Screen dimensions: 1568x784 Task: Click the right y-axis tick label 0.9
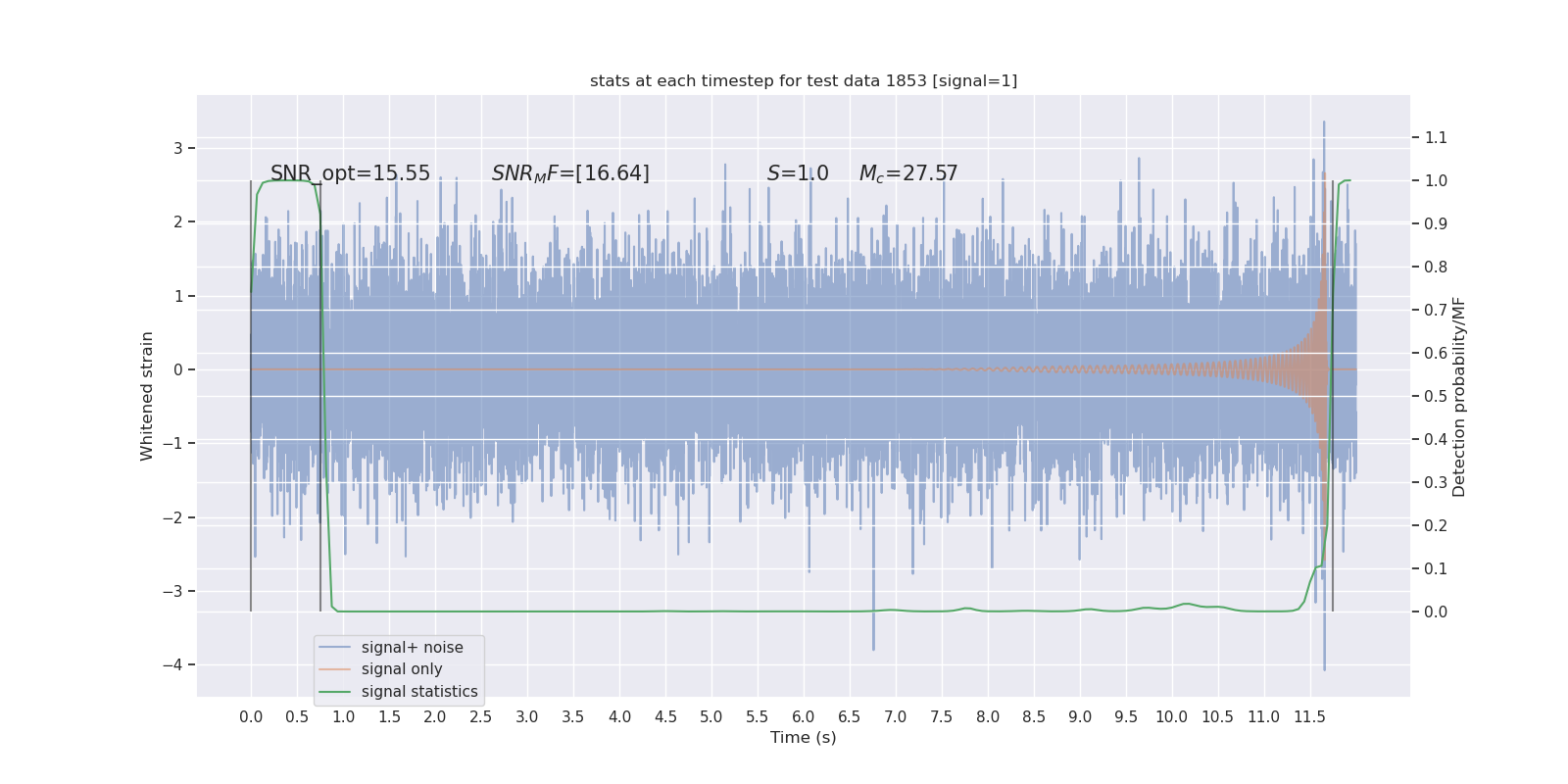click(1436, 223)
